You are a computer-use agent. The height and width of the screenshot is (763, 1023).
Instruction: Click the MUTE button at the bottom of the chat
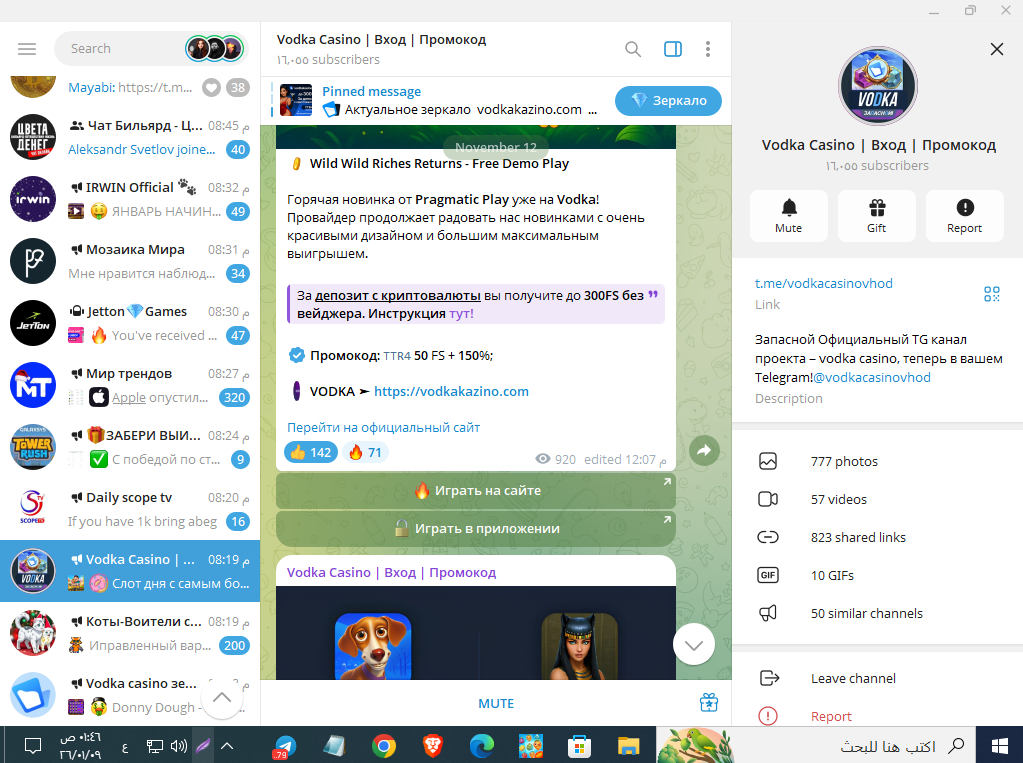(496, 704)
